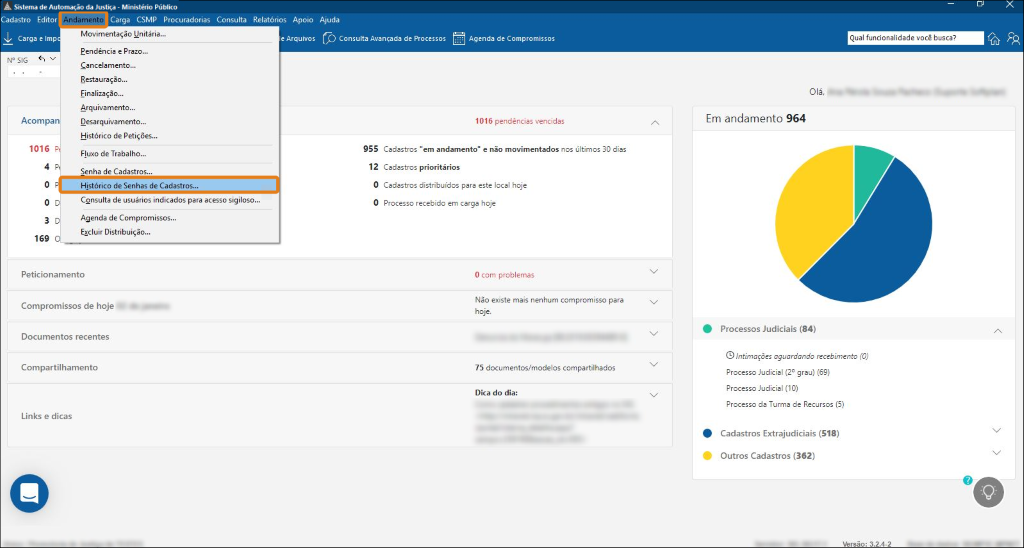1024x548 pixels.
Task: Select Pendência e Prazo menu entry
Action: point(170,51)
